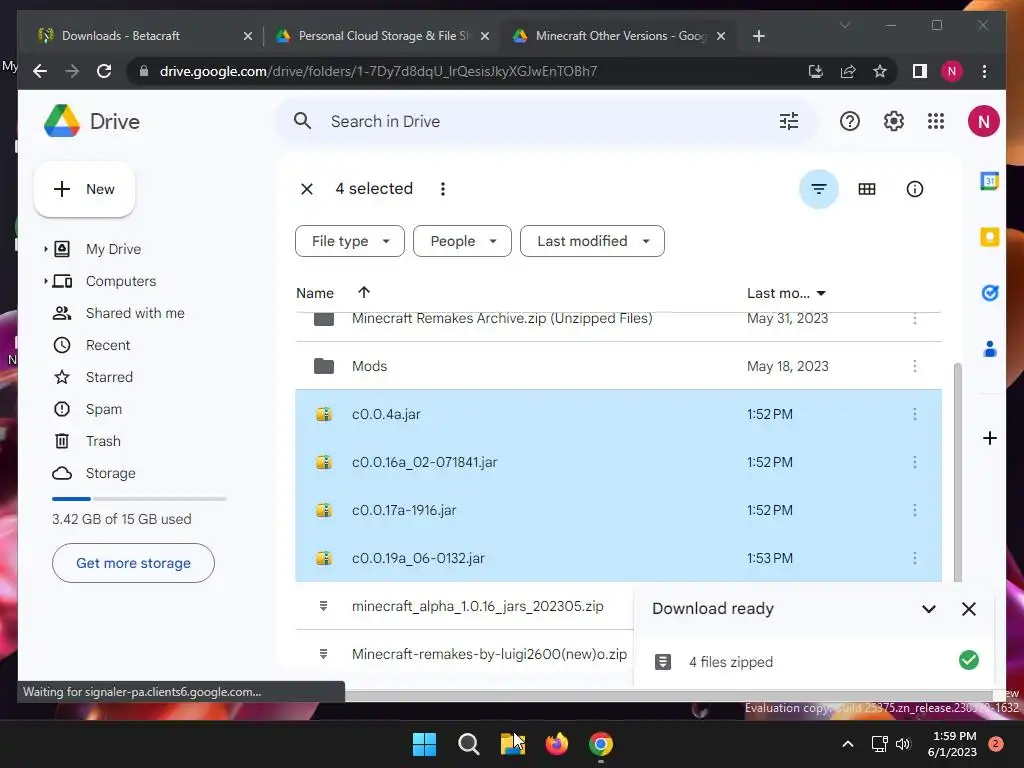1024x768 pixels.
Task: Open more actions menu beside 4 selected
Action: point(443,189)
